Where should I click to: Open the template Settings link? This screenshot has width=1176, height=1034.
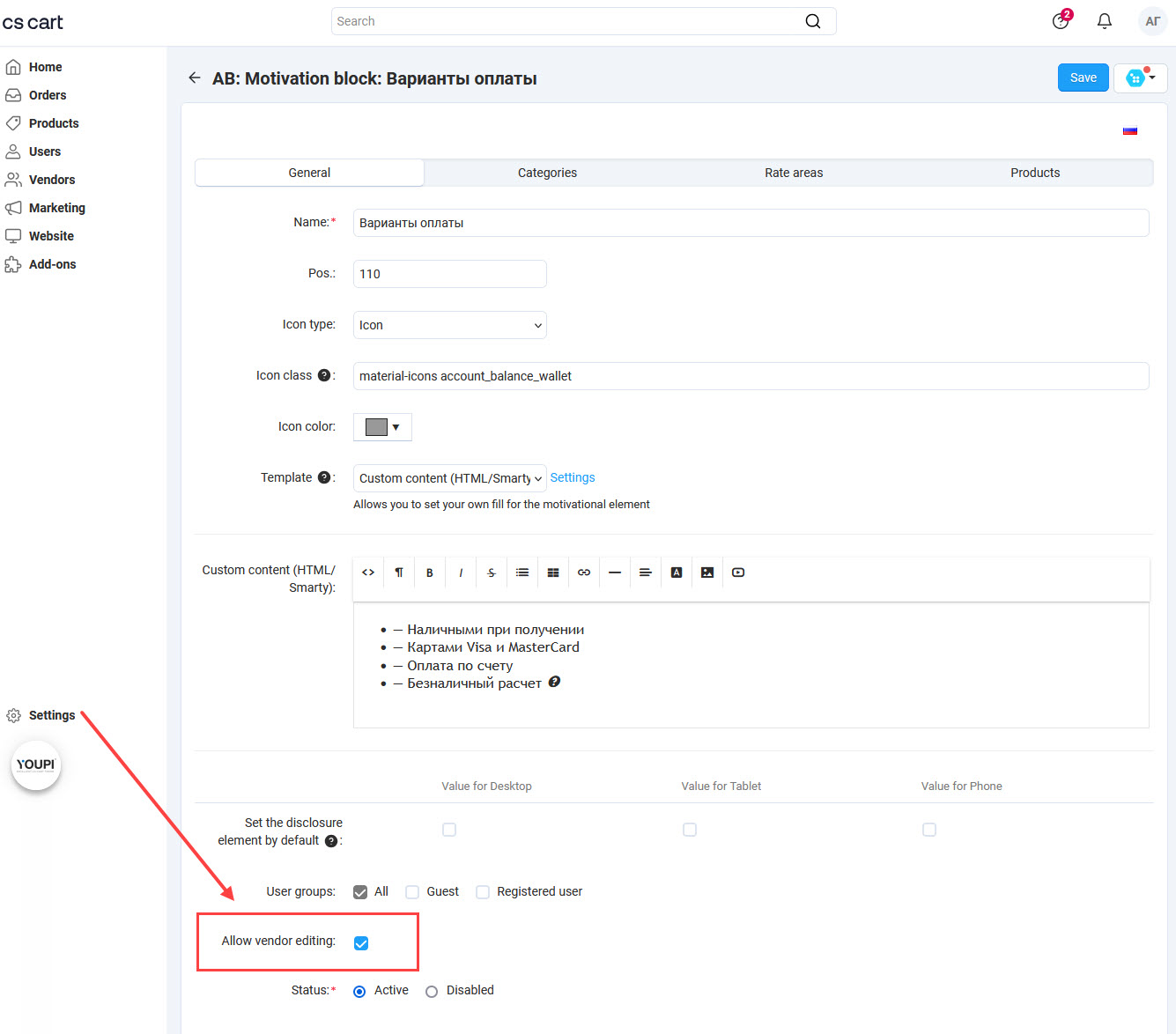click(573, 477)
